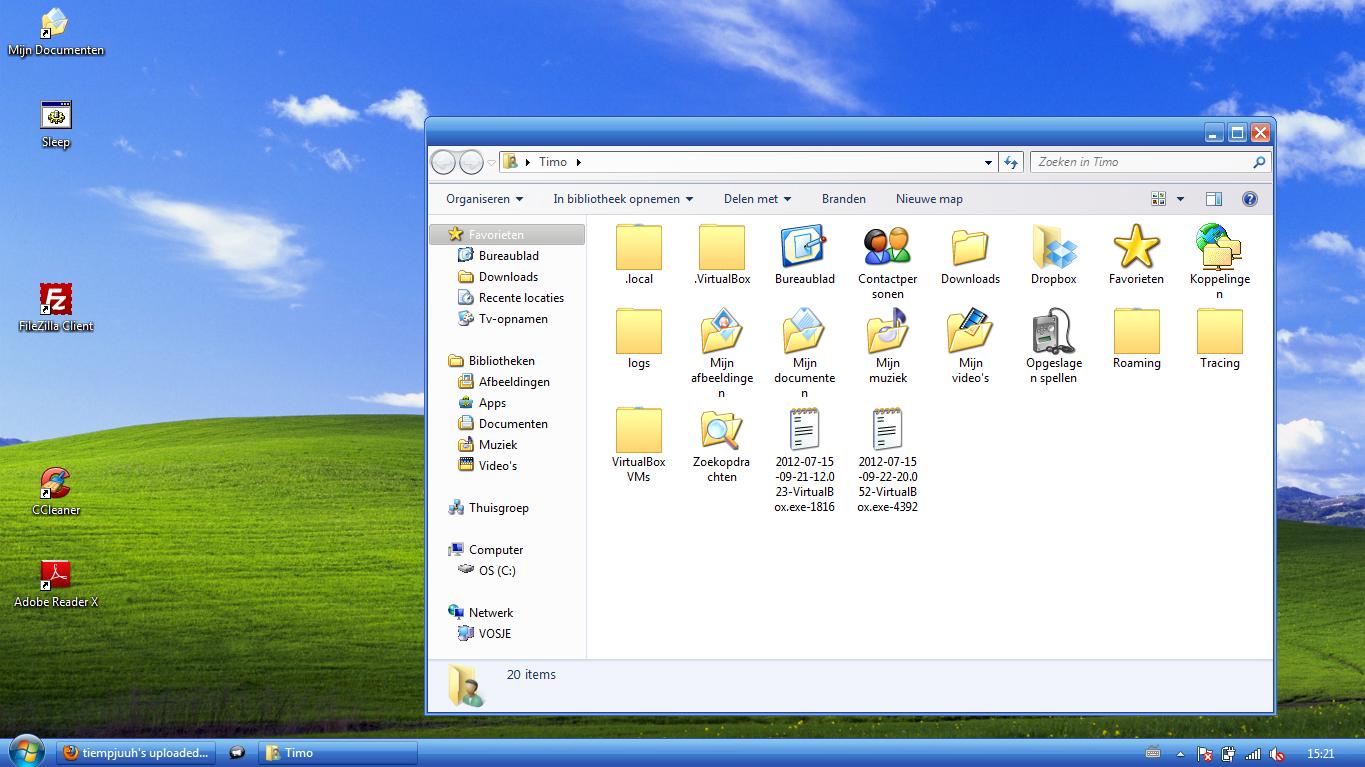The height and width of the screenshot is (767, 1365).
Task: Click the FileZilla Client desktop shortcut
Action: click(x=56, y=307)
